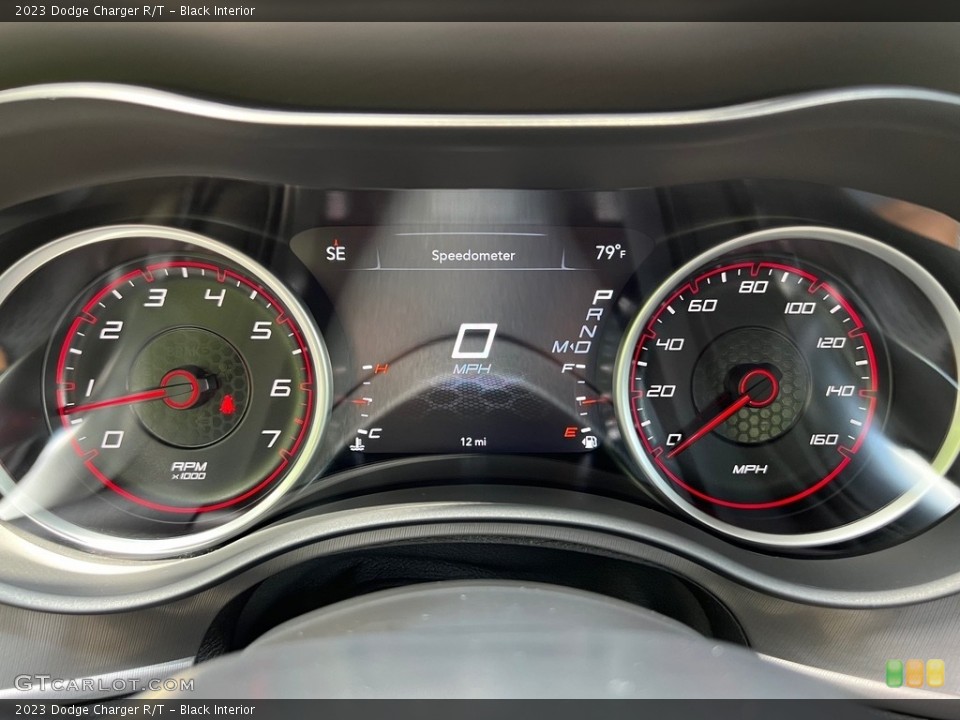Click the 80 mark on the speedometer

[754, 287]
